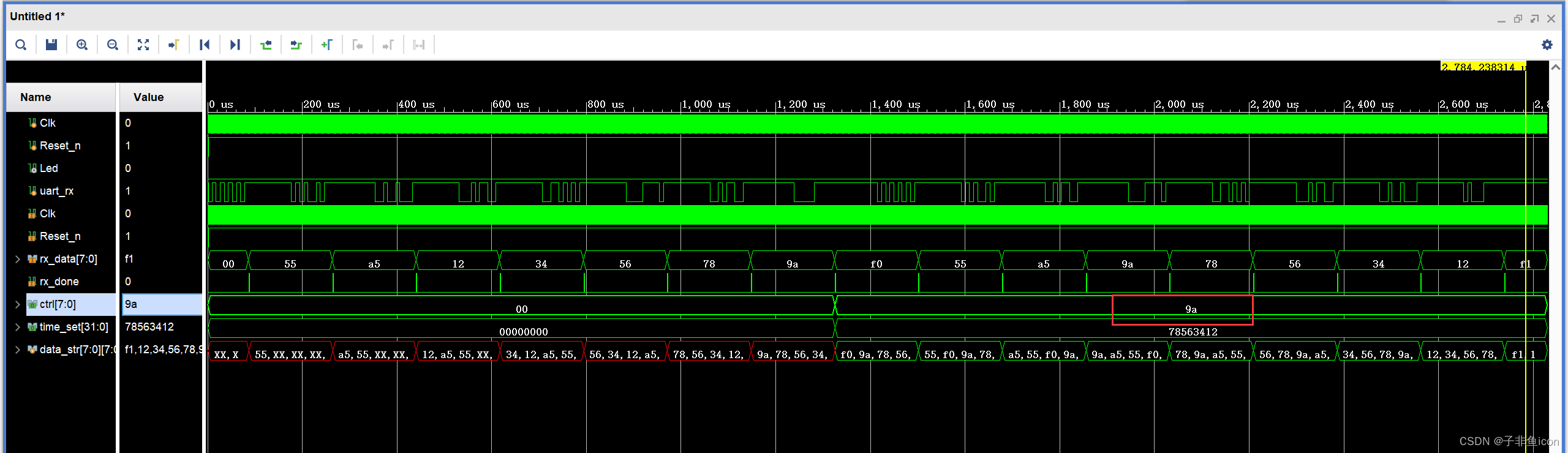Image resolution: width=1568 pixels, height=453 pixels.
Task: Zoom fit the whole waveform
Action: click(143, 45)
